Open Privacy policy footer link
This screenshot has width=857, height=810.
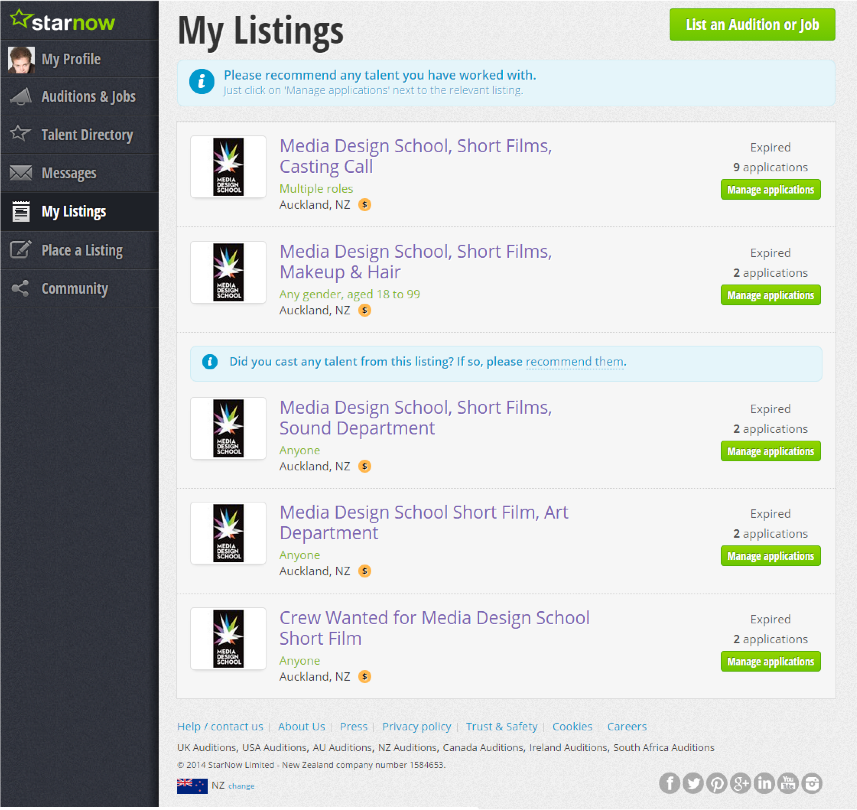point(416,726)
